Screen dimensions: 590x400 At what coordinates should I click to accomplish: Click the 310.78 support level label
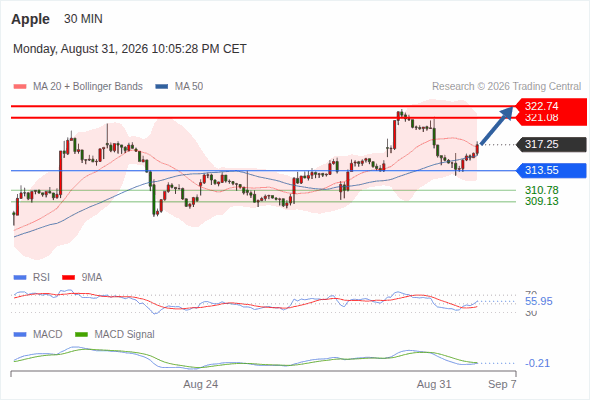point(542,190)
